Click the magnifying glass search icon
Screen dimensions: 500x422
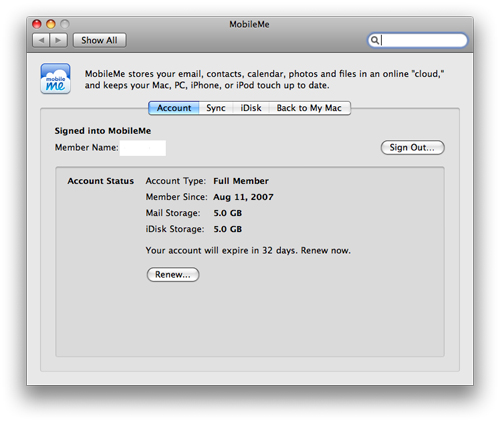(375, 40)
